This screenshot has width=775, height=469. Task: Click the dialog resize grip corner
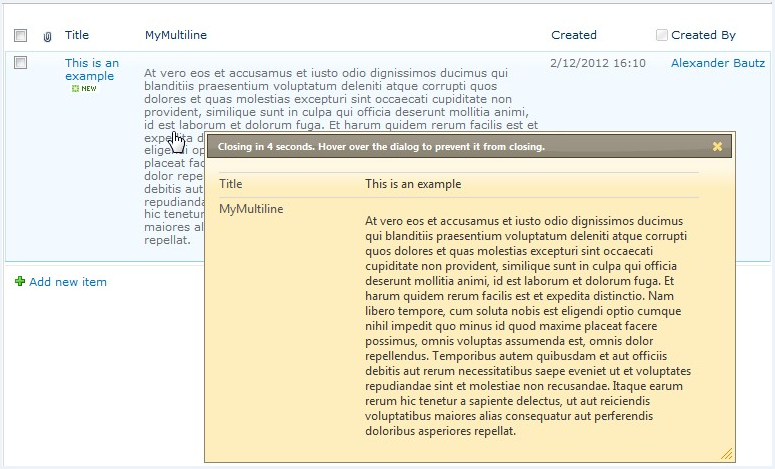pos(727,454)
